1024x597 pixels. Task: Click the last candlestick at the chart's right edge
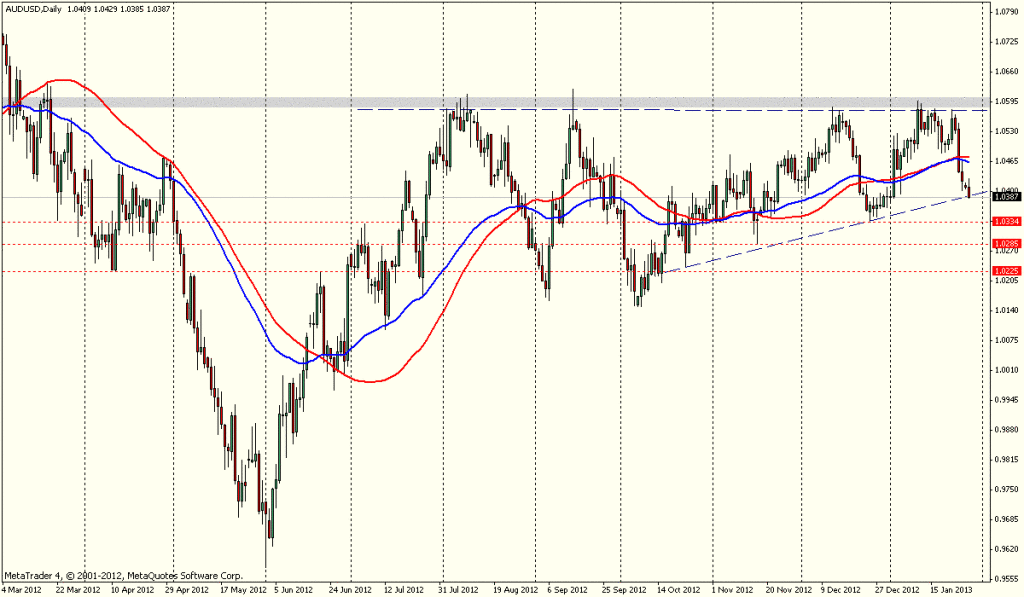[x=968, y=189]
